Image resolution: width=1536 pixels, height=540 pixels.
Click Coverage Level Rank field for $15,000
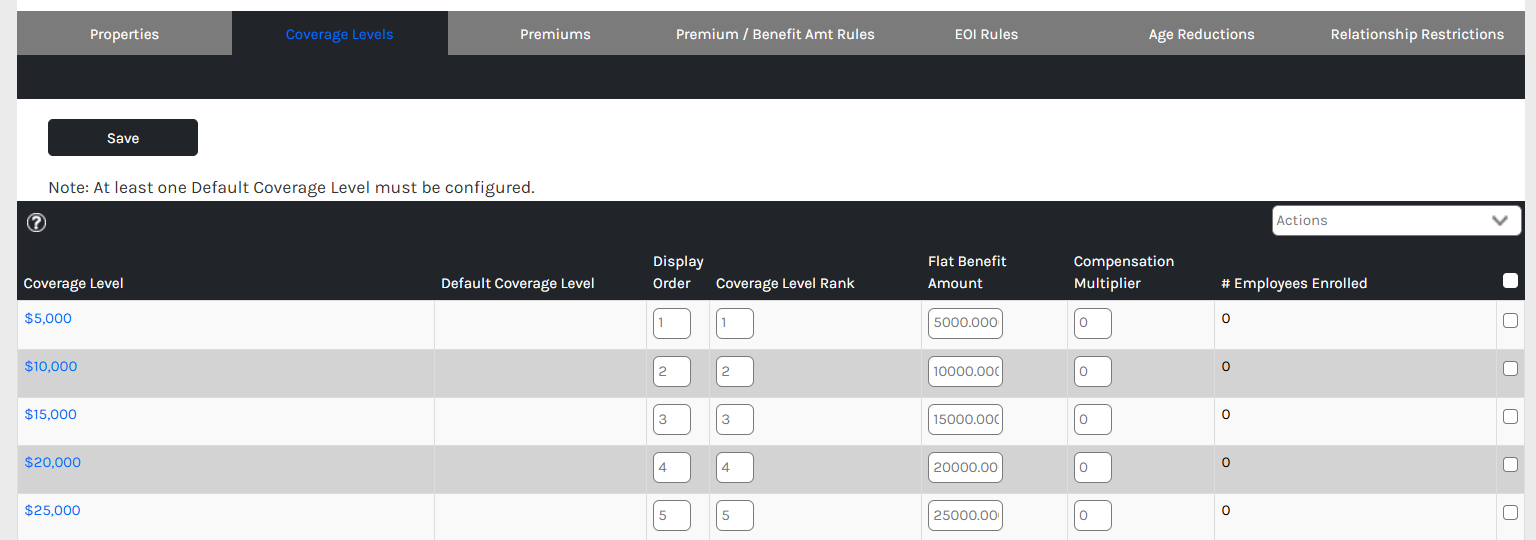point(735,420)
